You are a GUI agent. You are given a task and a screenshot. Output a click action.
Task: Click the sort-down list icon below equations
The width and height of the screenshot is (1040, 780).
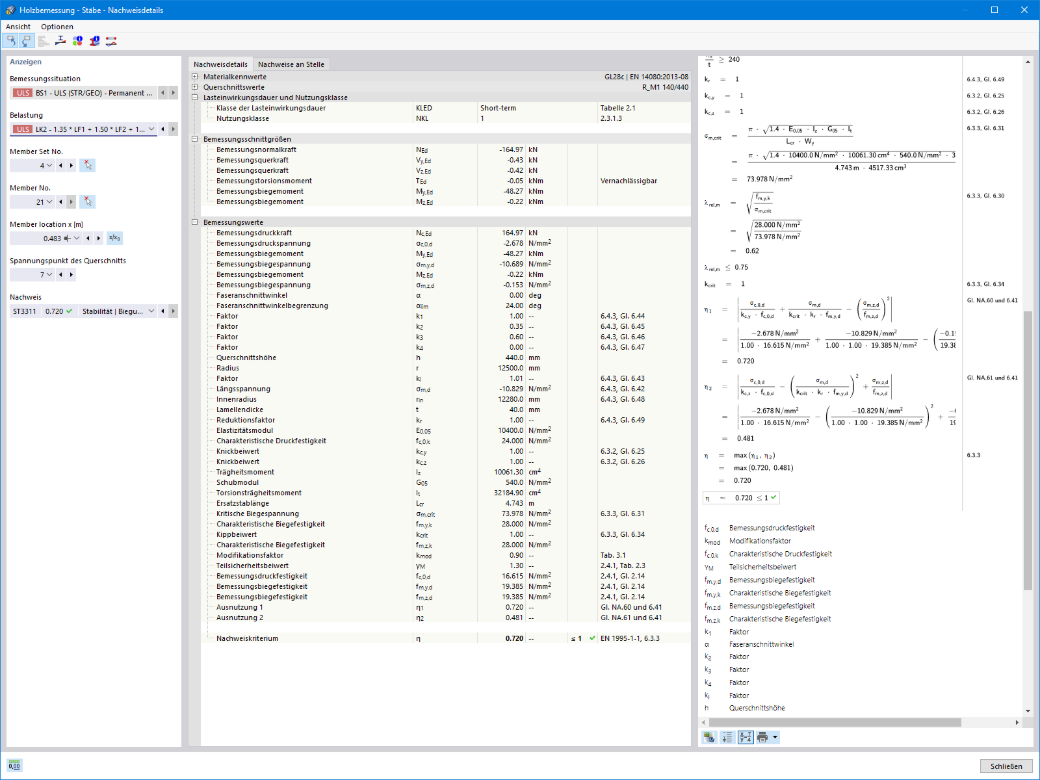[x=728, y=737]
